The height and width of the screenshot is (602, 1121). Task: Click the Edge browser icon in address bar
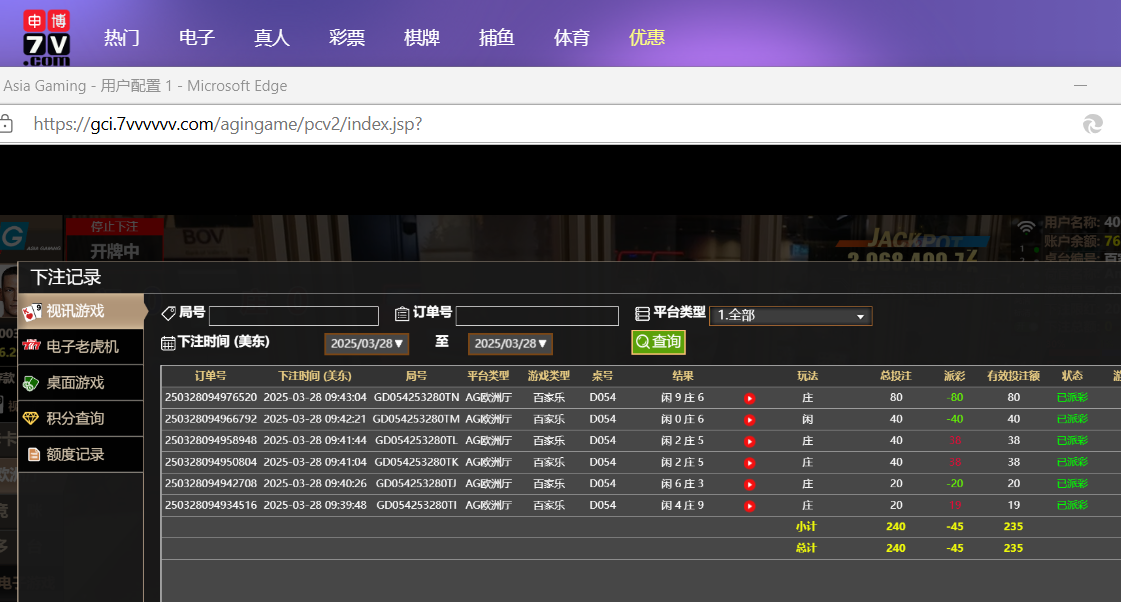tap(1092, 124)
